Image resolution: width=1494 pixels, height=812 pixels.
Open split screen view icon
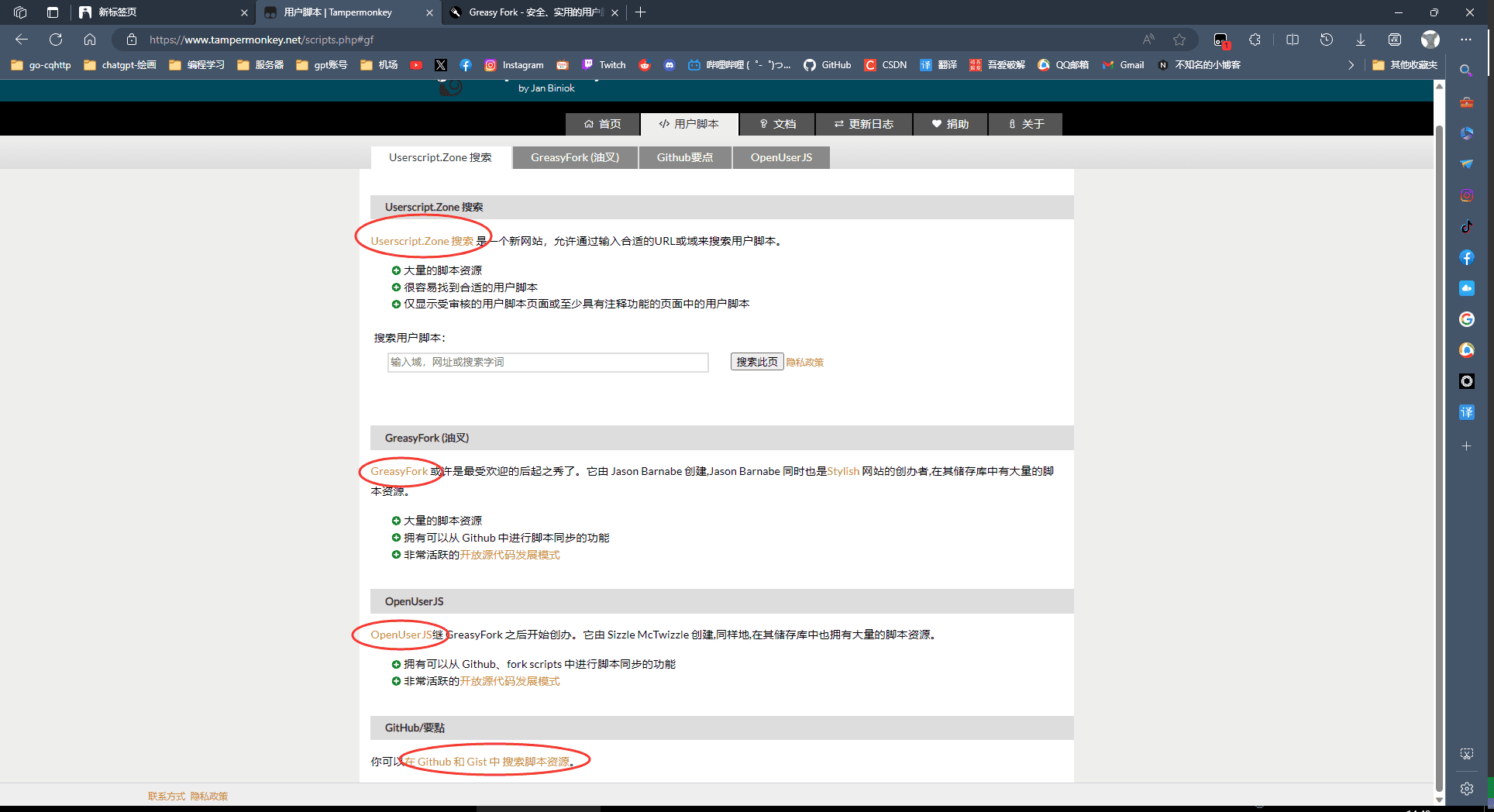click(1293, 40)
